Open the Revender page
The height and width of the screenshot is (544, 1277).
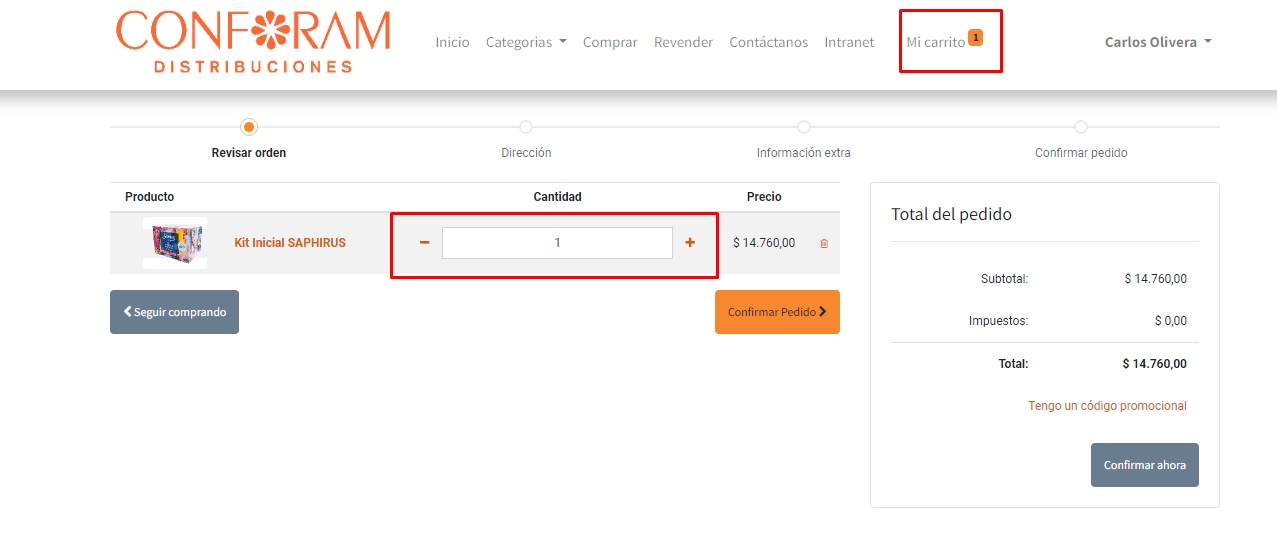tap(683, 42)
